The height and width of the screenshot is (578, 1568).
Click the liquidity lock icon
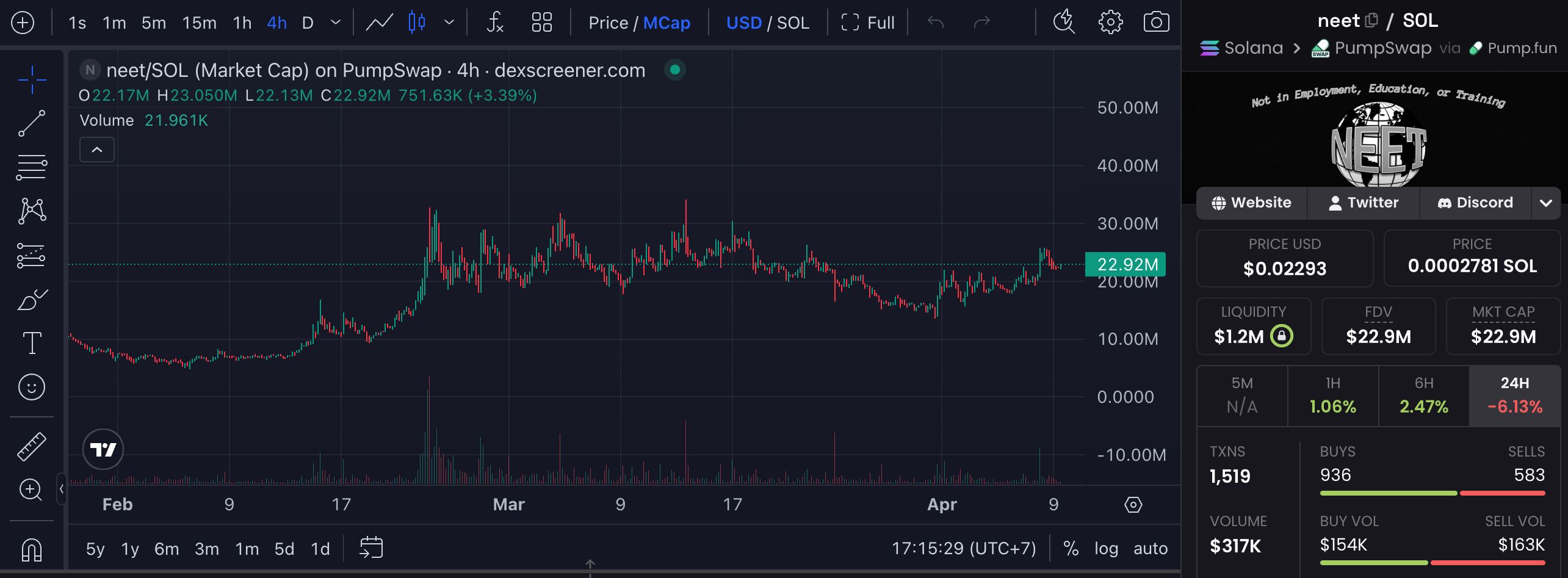(1282, 336)
